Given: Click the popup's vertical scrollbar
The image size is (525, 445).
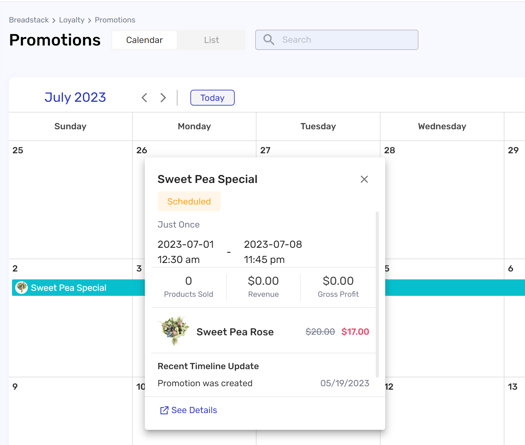Looking at the screenshot, I should (x=377, y=295).
